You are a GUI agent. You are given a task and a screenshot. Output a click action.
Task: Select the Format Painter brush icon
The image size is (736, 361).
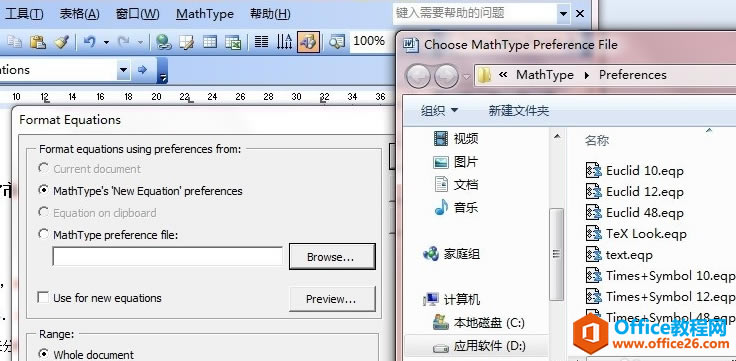pos(61,42)
